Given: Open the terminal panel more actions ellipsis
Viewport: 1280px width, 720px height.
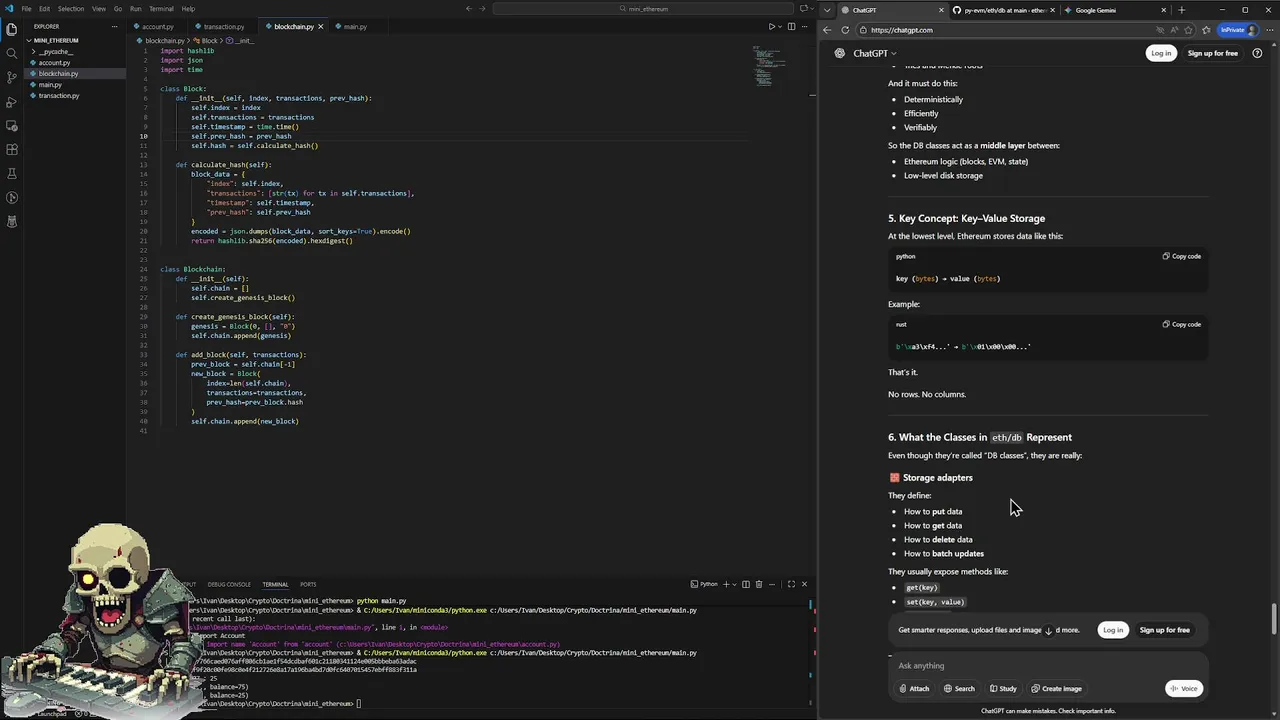Looking at the screenshot, I should coord(772,584).
